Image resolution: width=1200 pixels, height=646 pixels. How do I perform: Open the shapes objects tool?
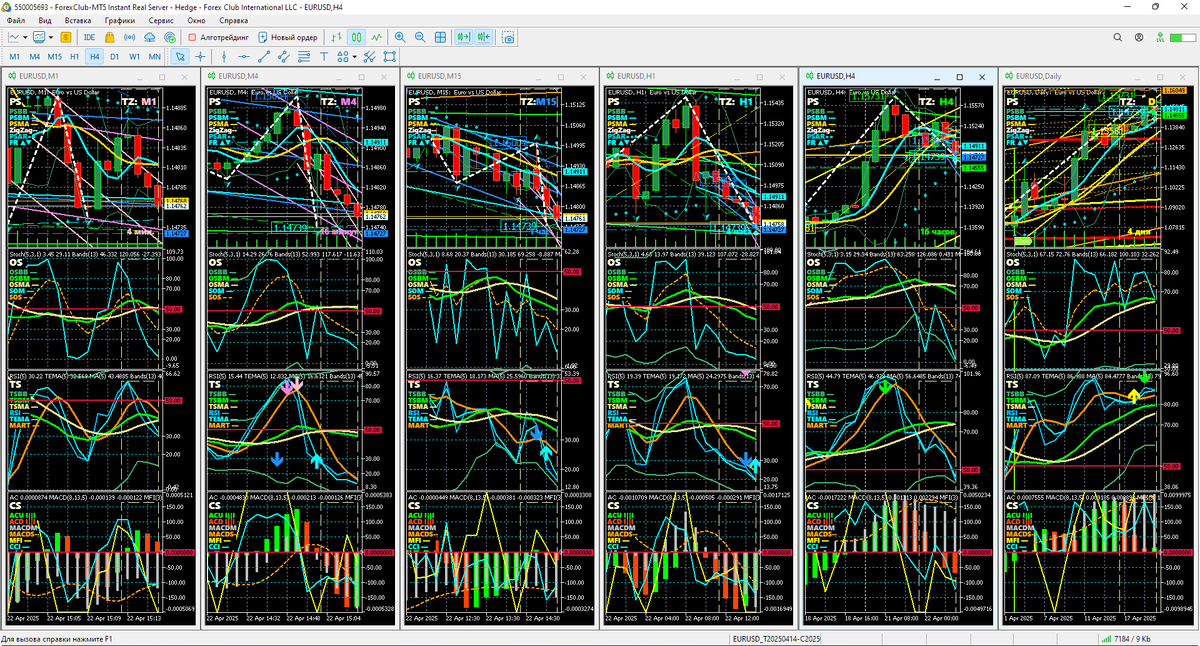[342, 57]
